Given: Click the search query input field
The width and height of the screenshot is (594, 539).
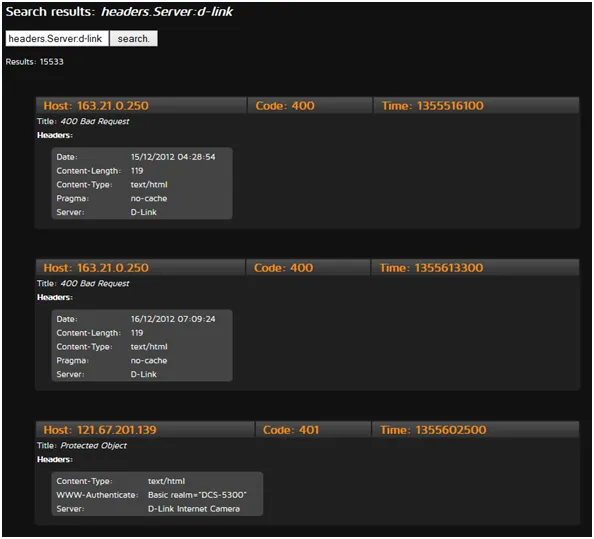Looking at the screenshot, I should [57, 39].
